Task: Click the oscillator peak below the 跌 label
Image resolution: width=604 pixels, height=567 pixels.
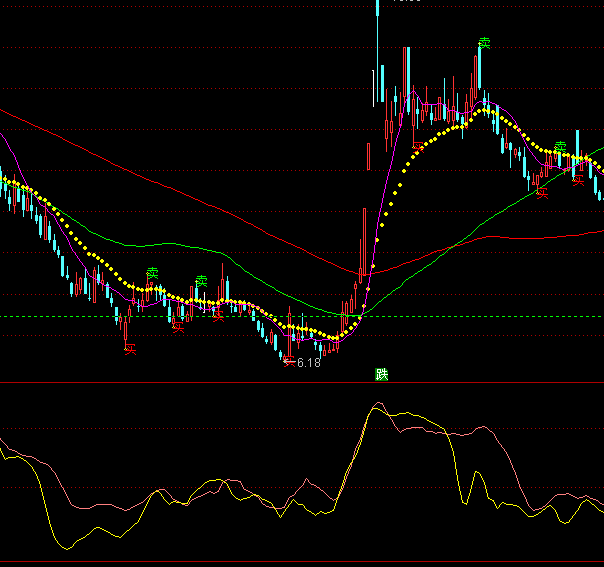Action: pyautogui.click(x=378, y=404)
